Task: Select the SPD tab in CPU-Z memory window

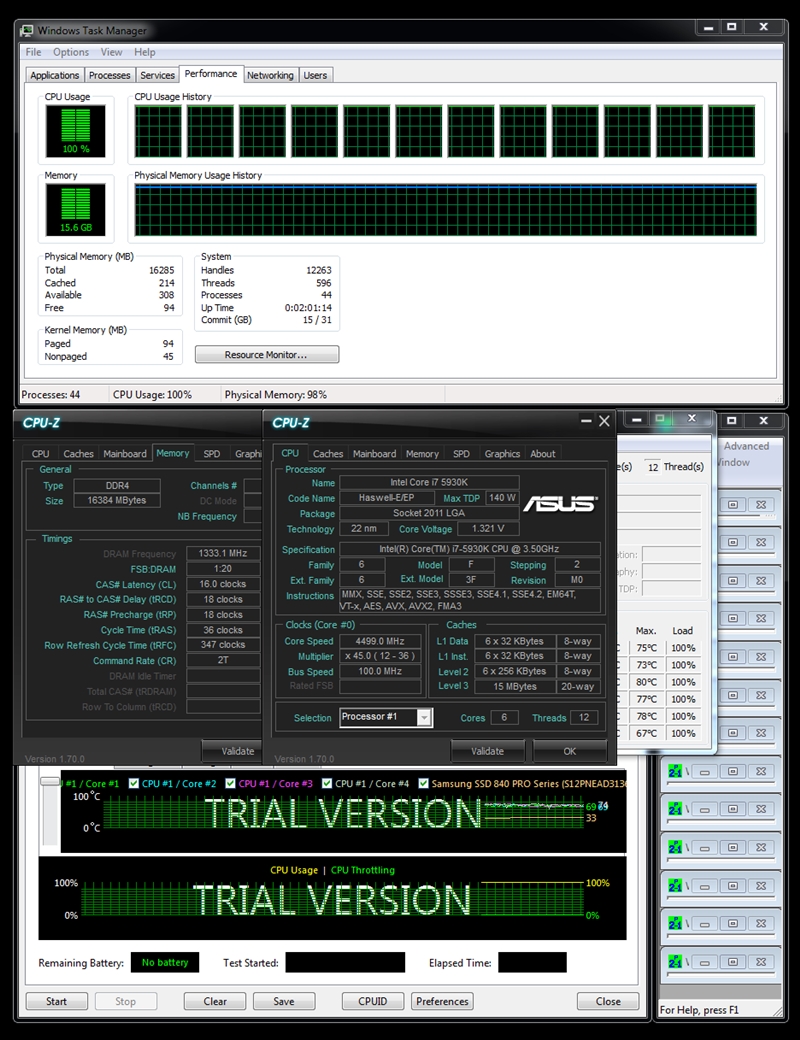Action: pos(212,454)
